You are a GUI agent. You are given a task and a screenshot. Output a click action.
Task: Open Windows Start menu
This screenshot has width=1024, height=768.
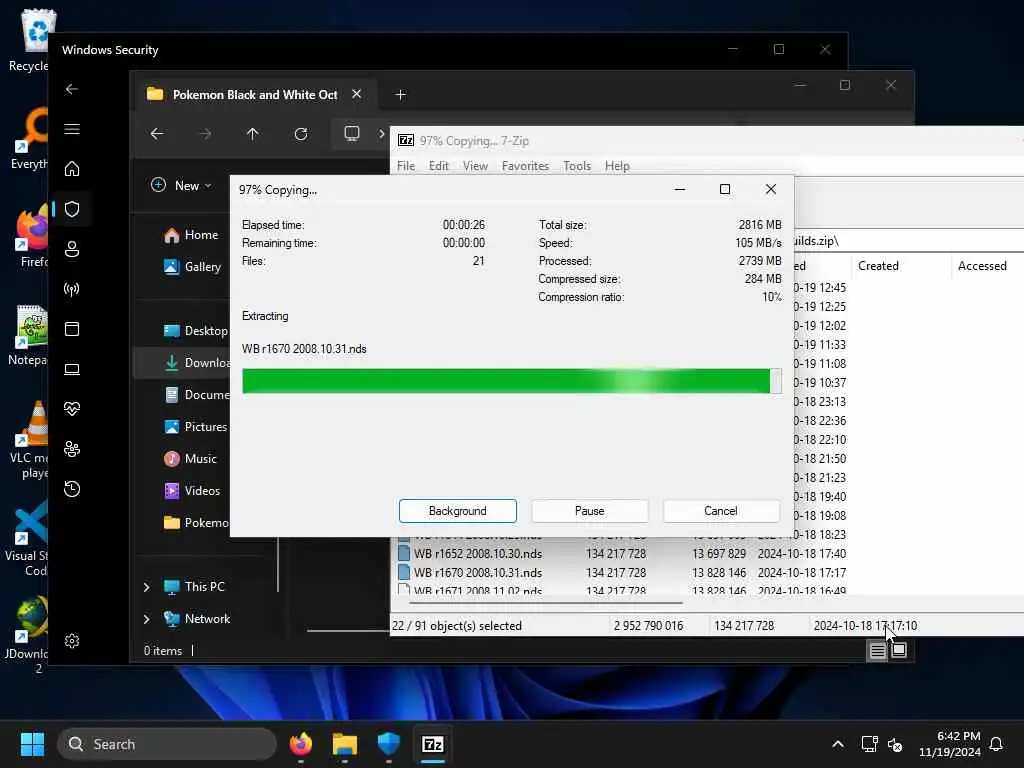click(x=32, y=744)
